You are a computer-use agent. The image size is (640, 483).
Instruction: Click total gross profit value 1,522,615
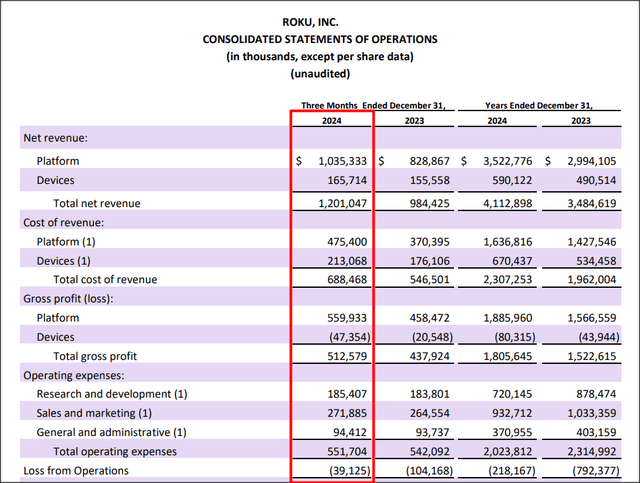(x=591, y=356)
